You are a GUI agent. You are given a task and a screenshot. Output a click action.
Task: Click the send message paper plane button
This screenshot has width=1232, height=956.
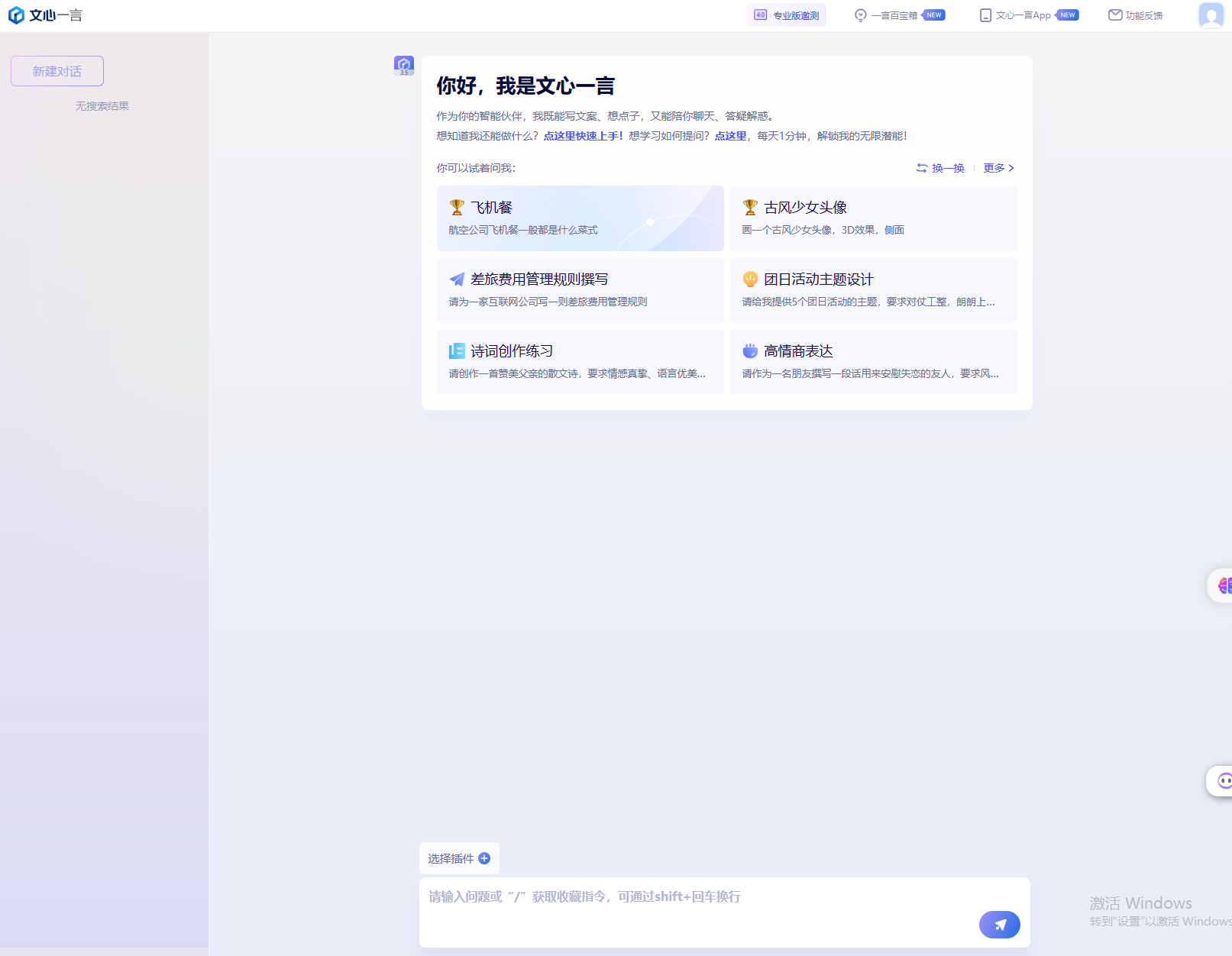point(999,924)
